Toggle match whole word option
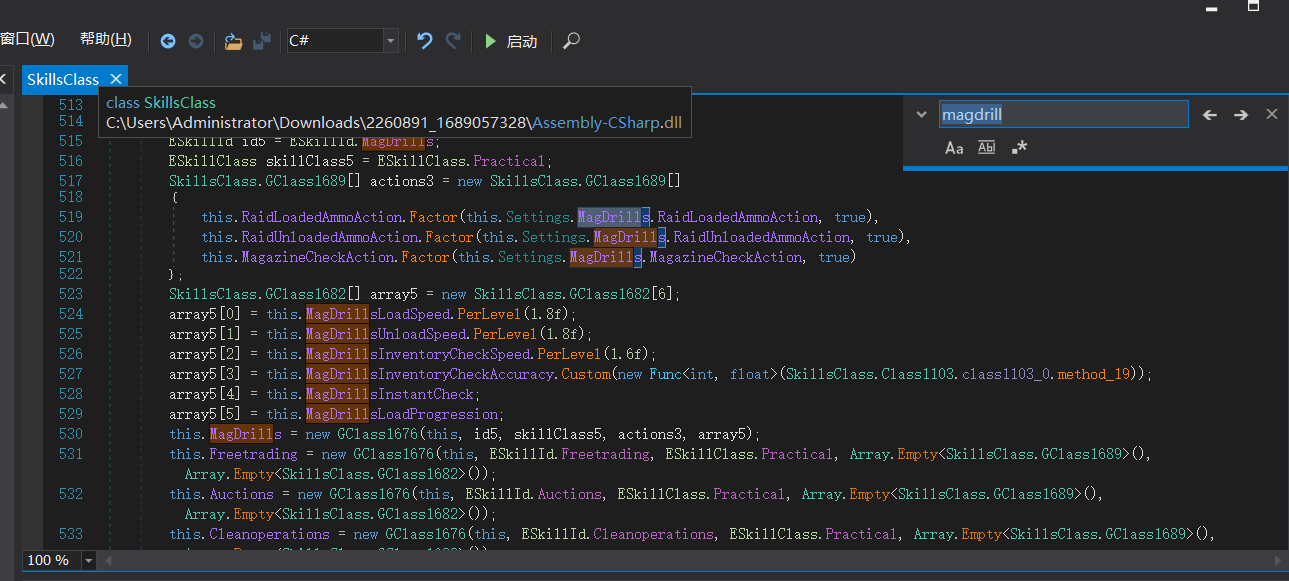 coord(987,148)
